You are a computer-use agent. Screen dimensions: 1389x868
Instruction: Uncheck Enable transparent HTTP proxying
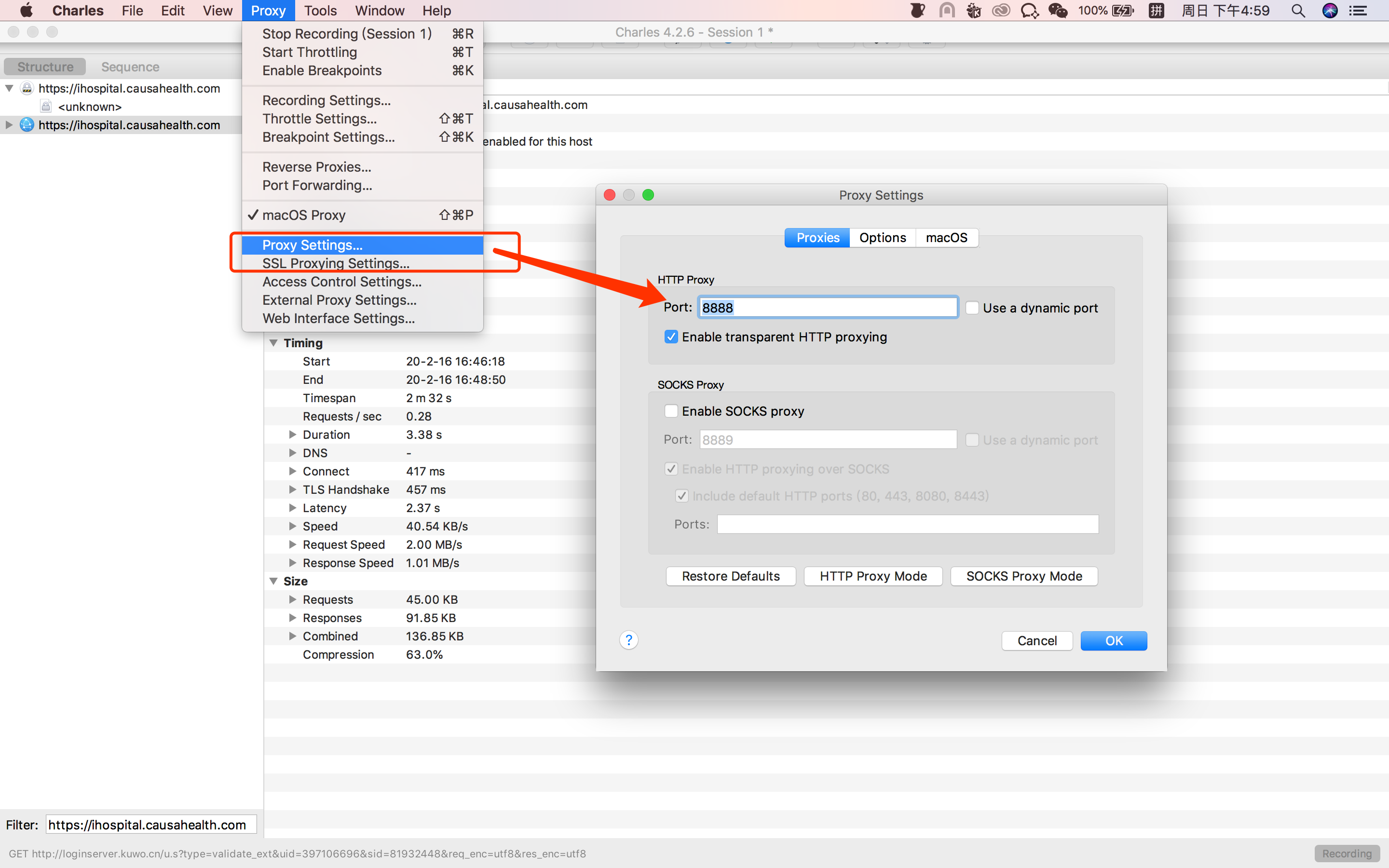pos(671,337)
